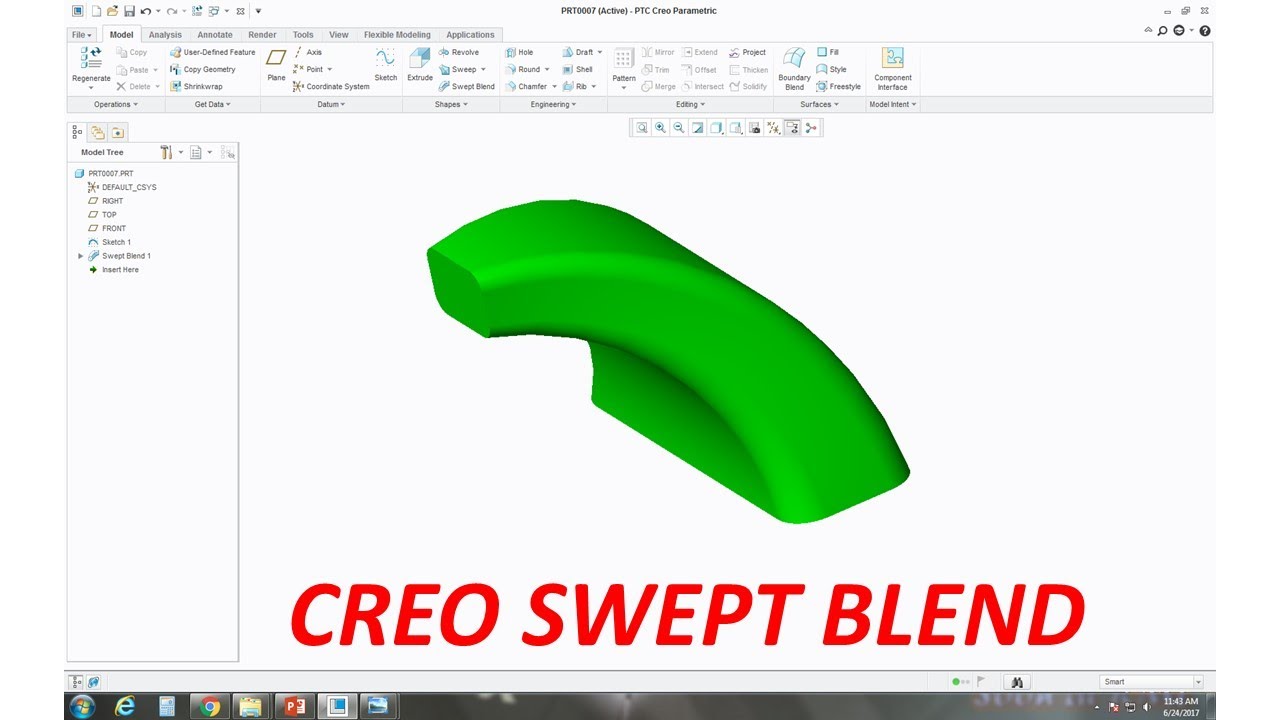Screen dimensions: 1280x720
Task: Open the Boundary Blend tool
Action: pyautogui.click(x=794, y=67)
